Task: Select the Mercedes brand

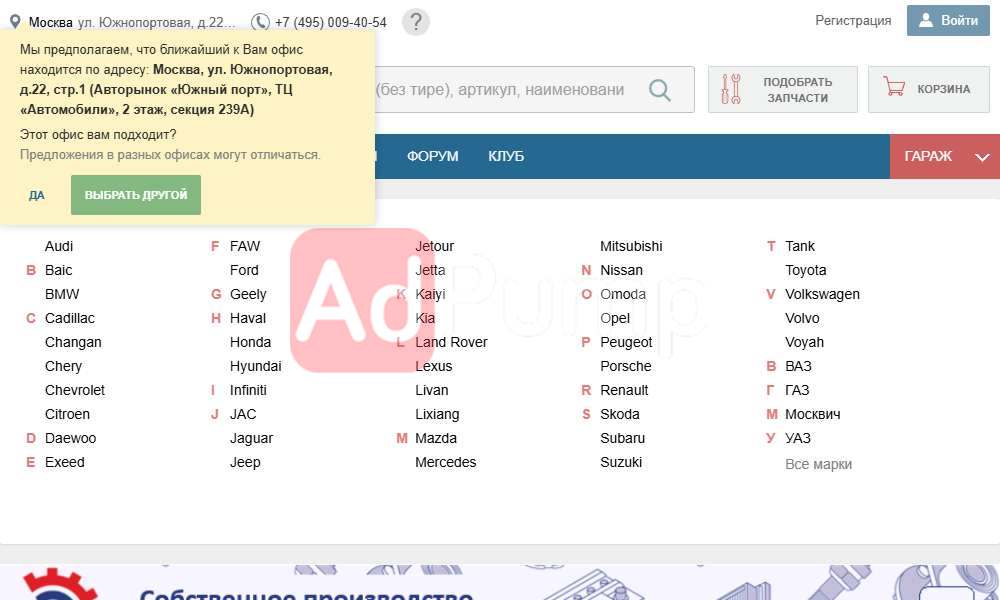Action: (445, 462)
